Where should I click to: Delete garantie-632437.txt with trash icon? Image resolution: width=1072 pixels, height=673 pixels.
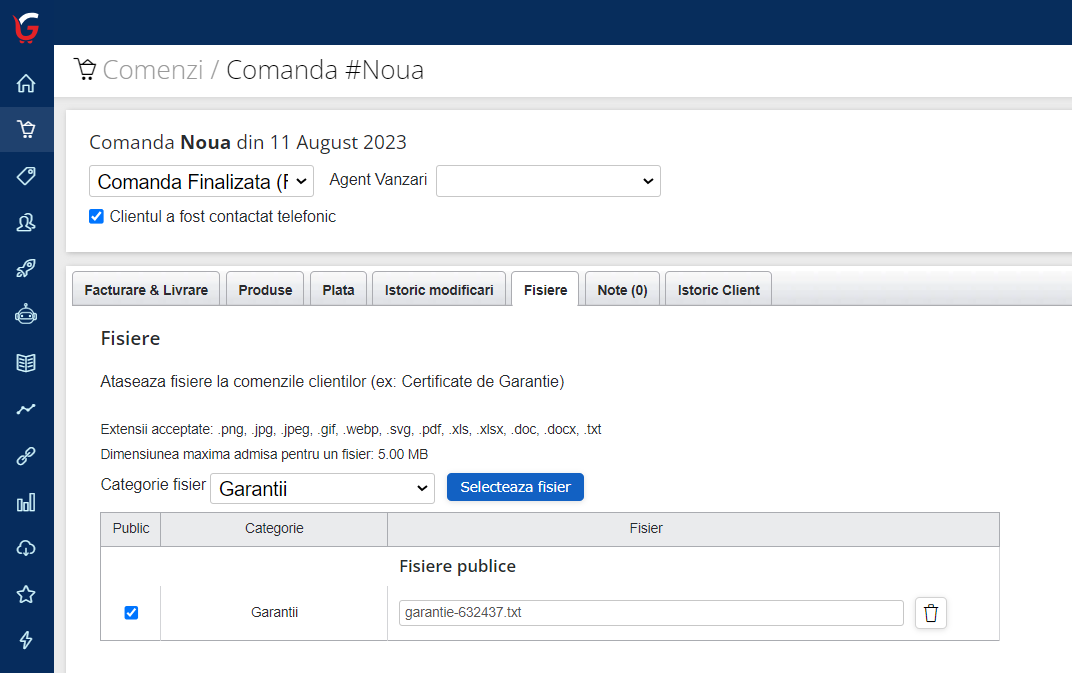tap(930, 613)
